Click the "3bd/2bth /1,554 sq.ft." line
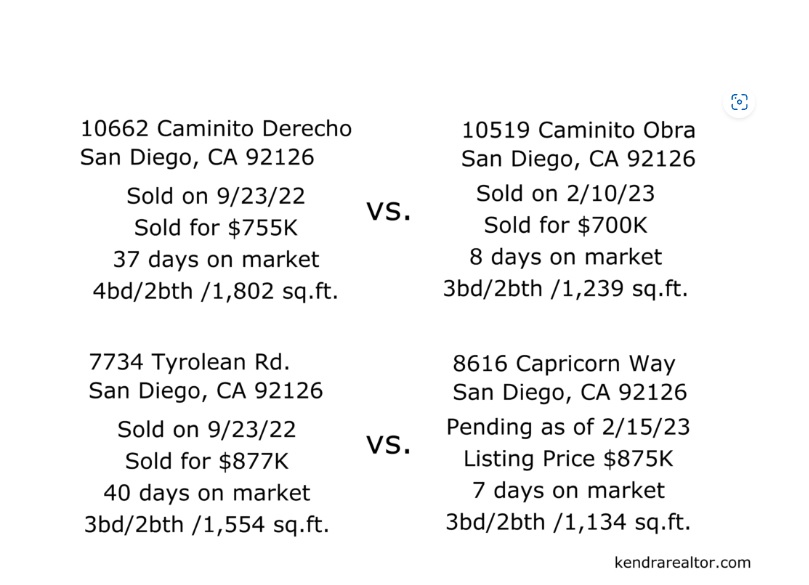The image size is (809, 585). point(207,525)
